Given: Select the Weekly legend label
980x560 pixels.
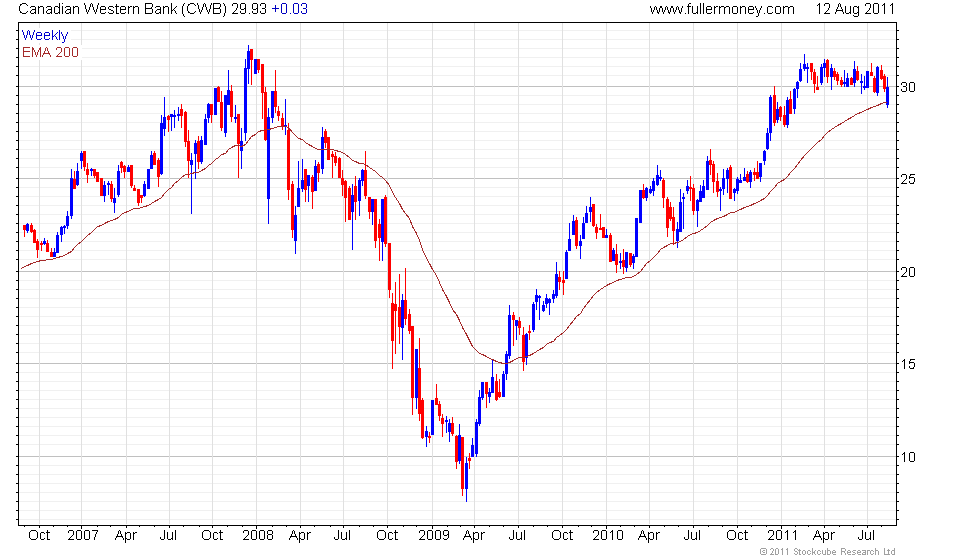Looking at the screenshot, I should (45, 36).
